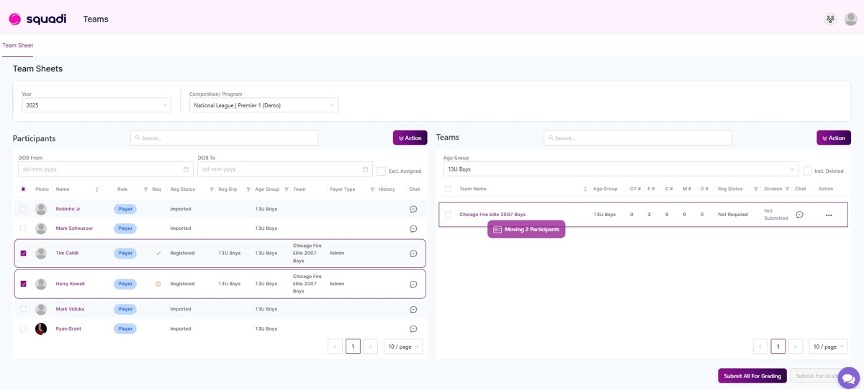Viewport: 864px width, 390px height.
Task: Select the Mark Viduka row checkbox
Action: (x=23, y=309)
